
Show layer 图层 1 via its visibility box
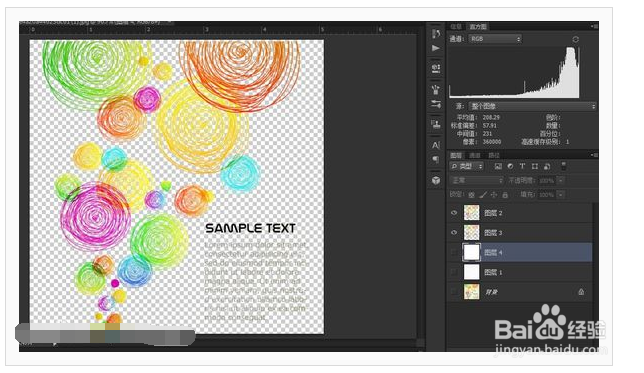[x=454, y=272]
